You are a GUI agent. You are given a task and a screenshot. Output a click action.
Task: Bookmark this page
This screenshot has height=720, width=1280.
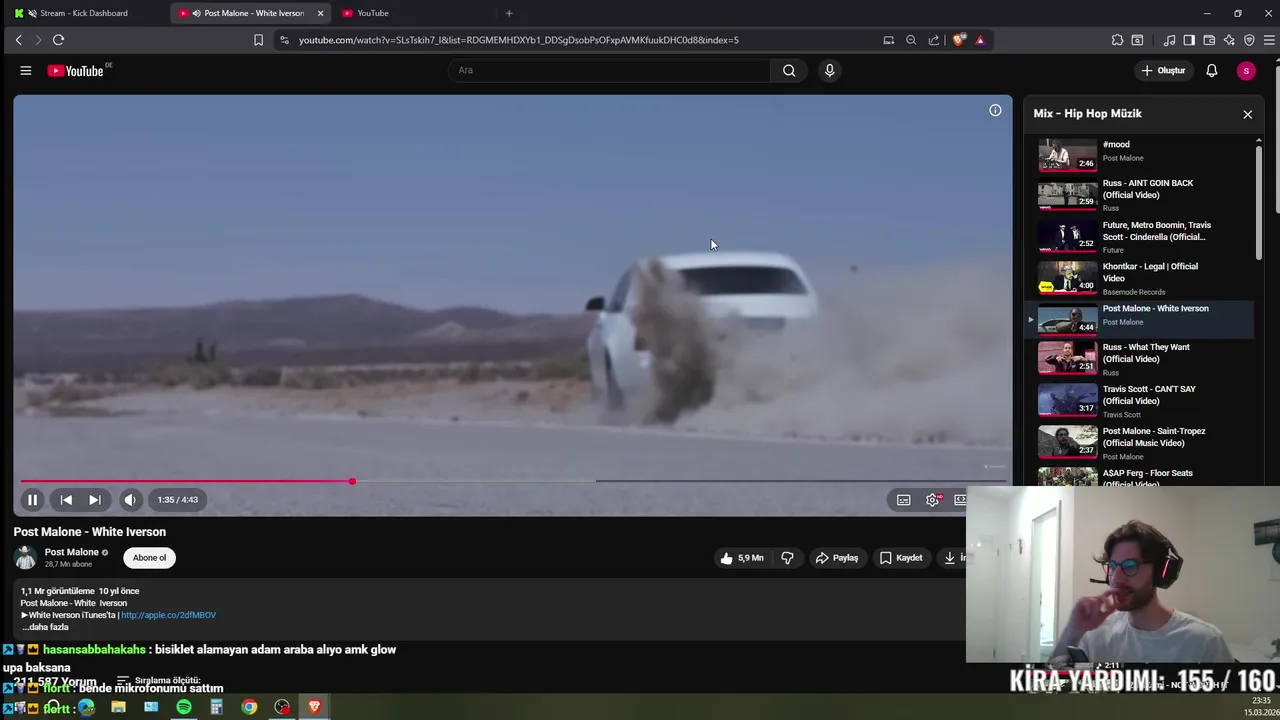[x=258, y=40]
